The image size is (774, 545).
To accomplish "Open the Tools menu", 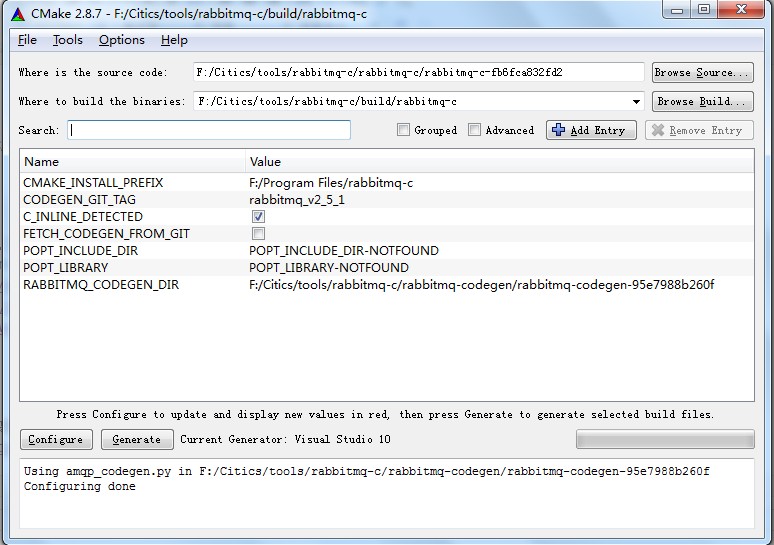I will coord(68,40).
